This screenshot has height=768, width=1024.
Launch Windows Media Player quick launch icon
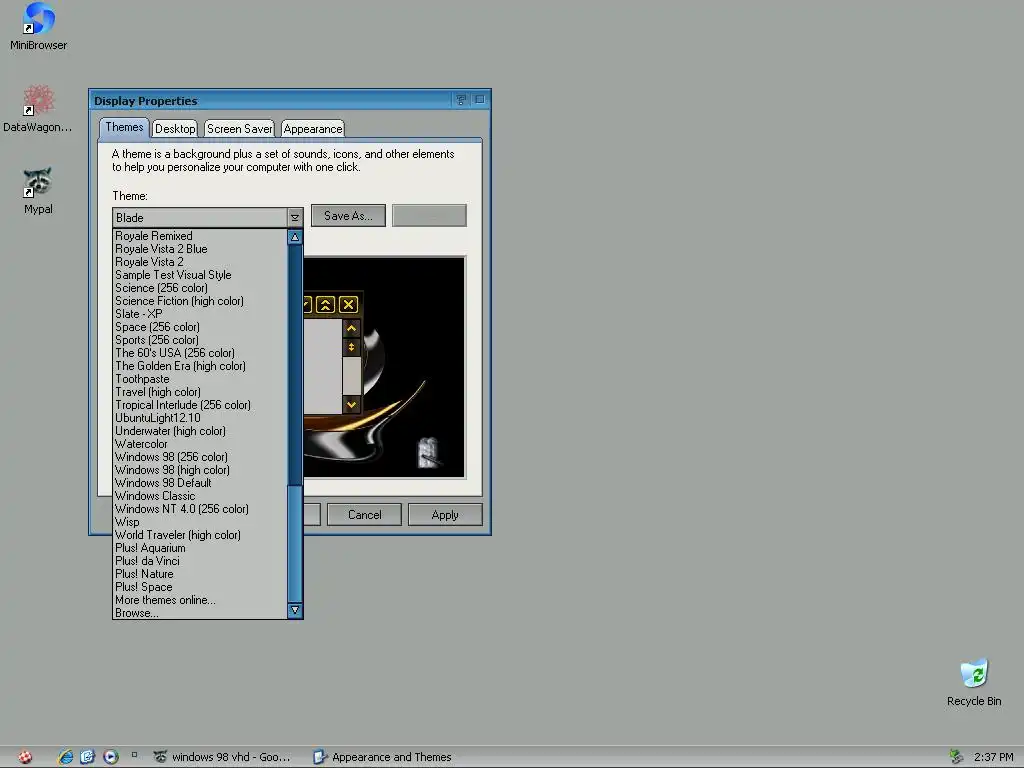click(110, 757)
